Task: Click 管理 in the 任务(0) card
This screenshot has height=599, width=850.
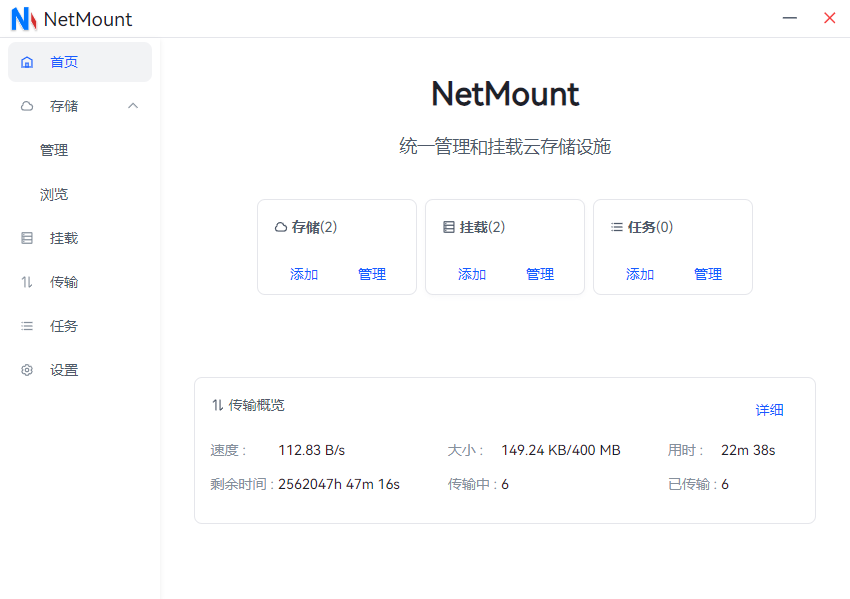Action: point(708,274)
